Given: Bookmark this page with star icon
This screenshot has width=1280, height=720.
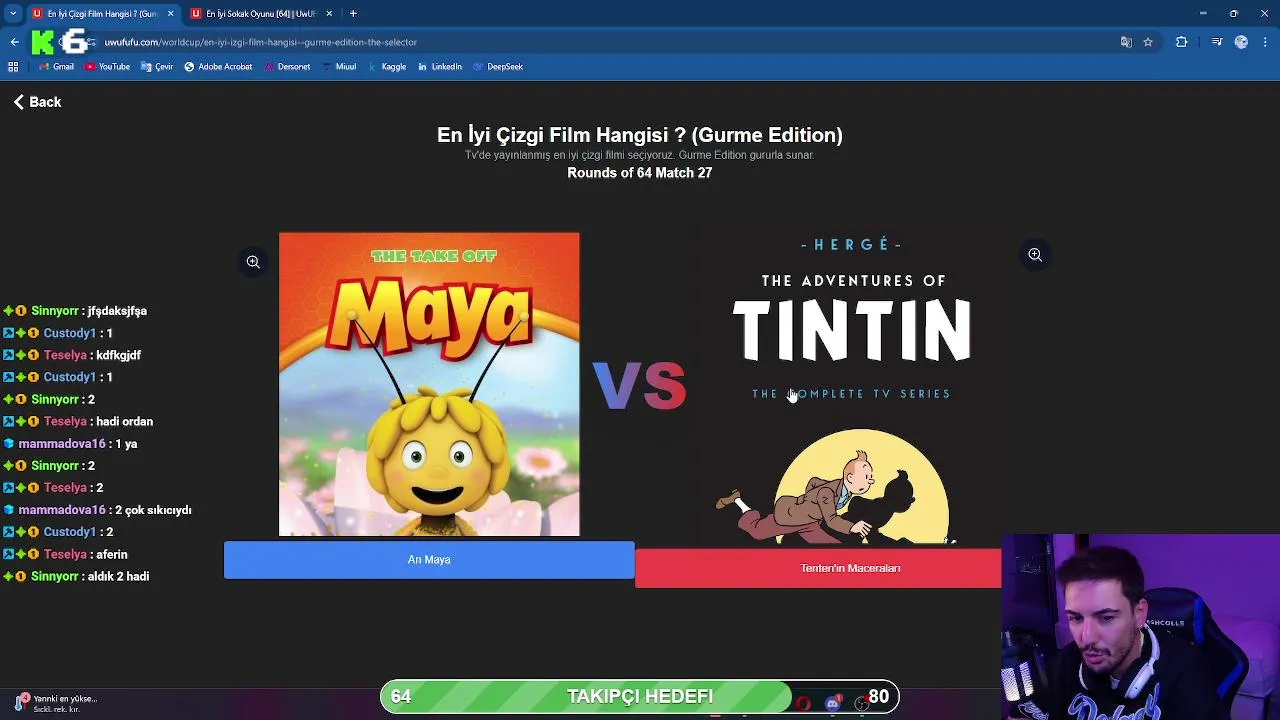Looking at the screenshot, I should (x=1148, y=42).
